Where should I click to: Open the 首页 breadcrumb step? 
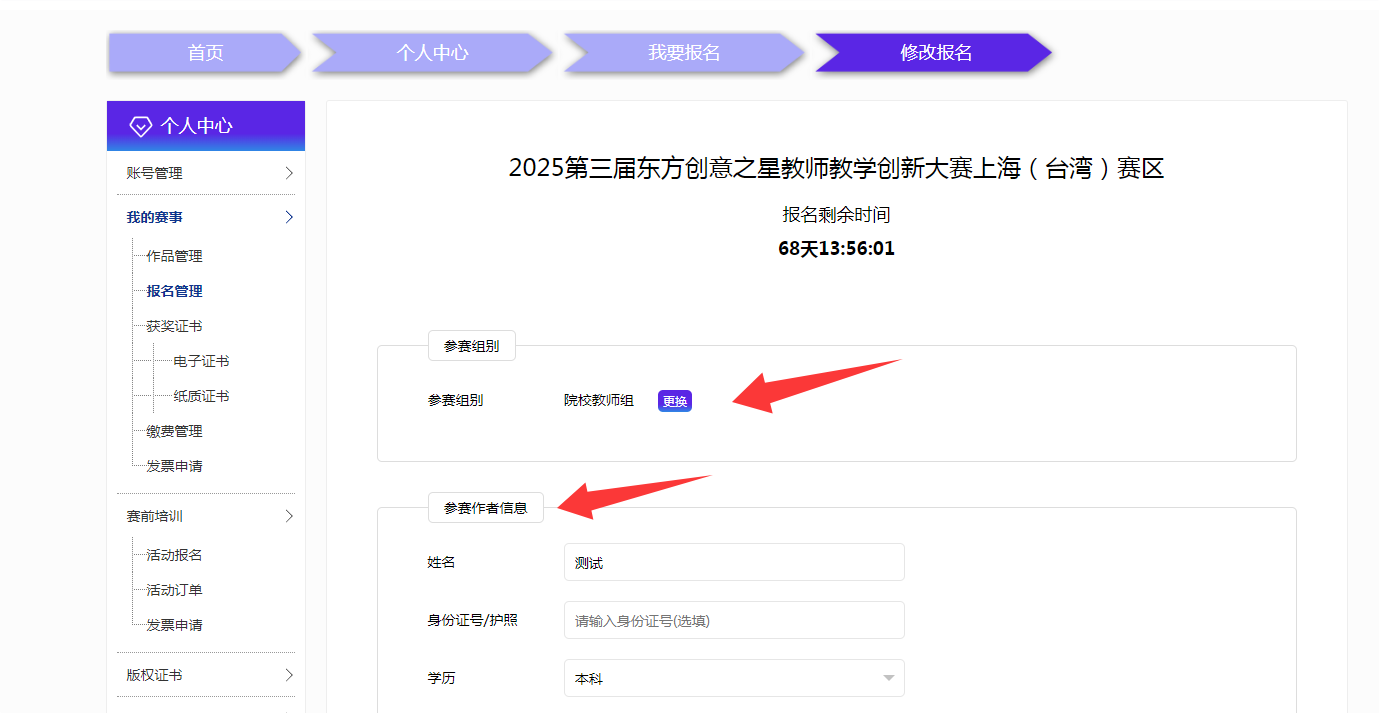coord(203,53)
